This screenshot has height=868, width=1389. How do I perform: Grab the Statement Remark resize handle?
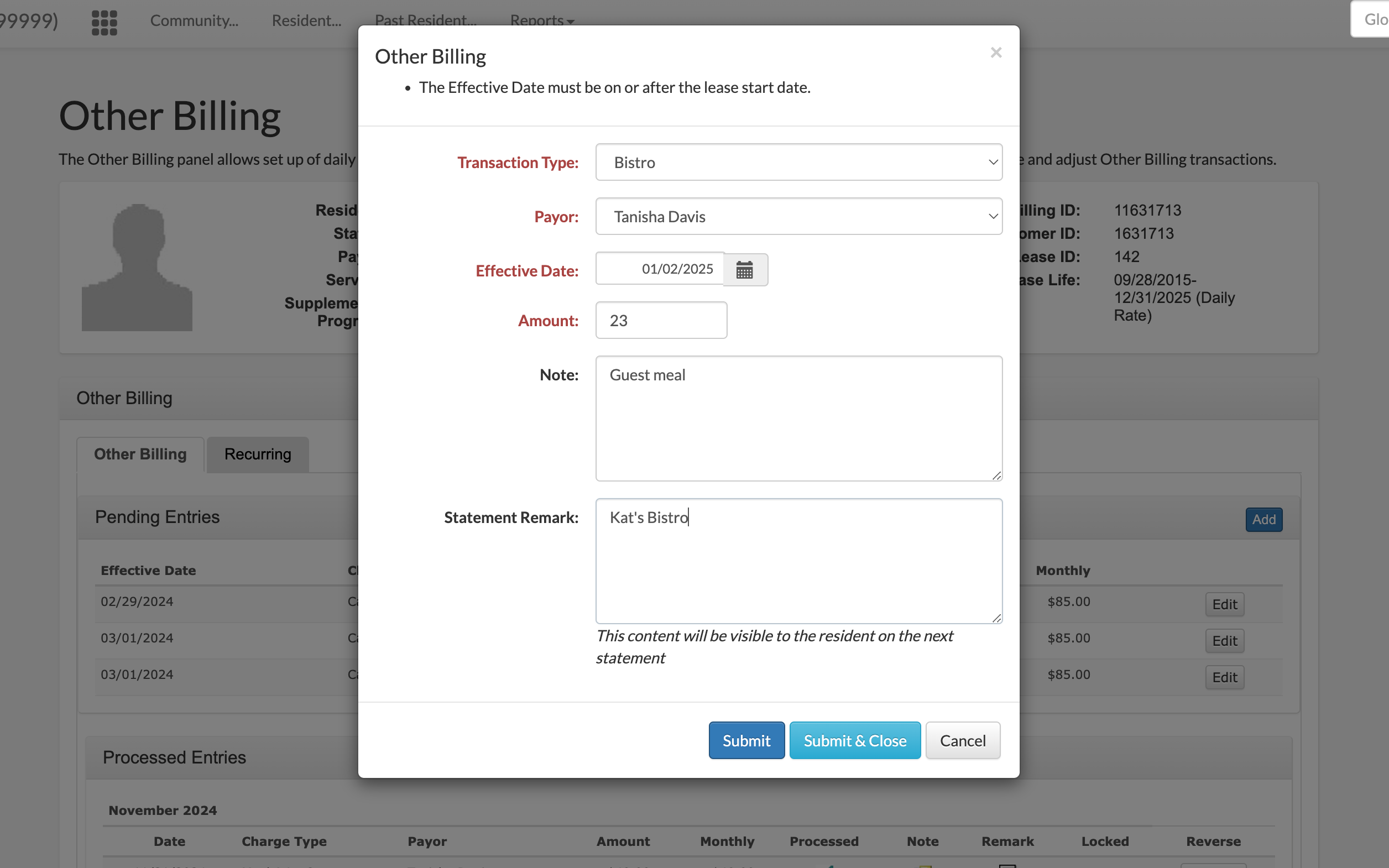996,618
